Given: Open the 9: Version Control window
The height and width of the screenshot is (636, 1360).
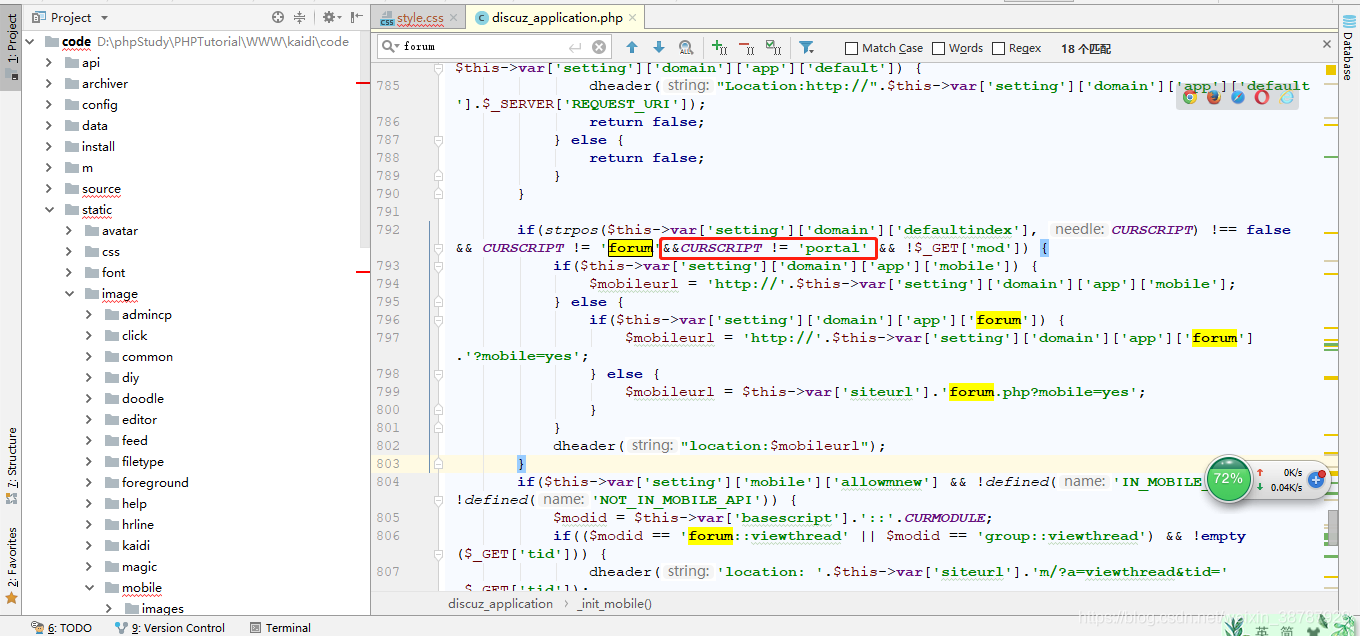Looking at the screenshot, I should pos(170,628).
